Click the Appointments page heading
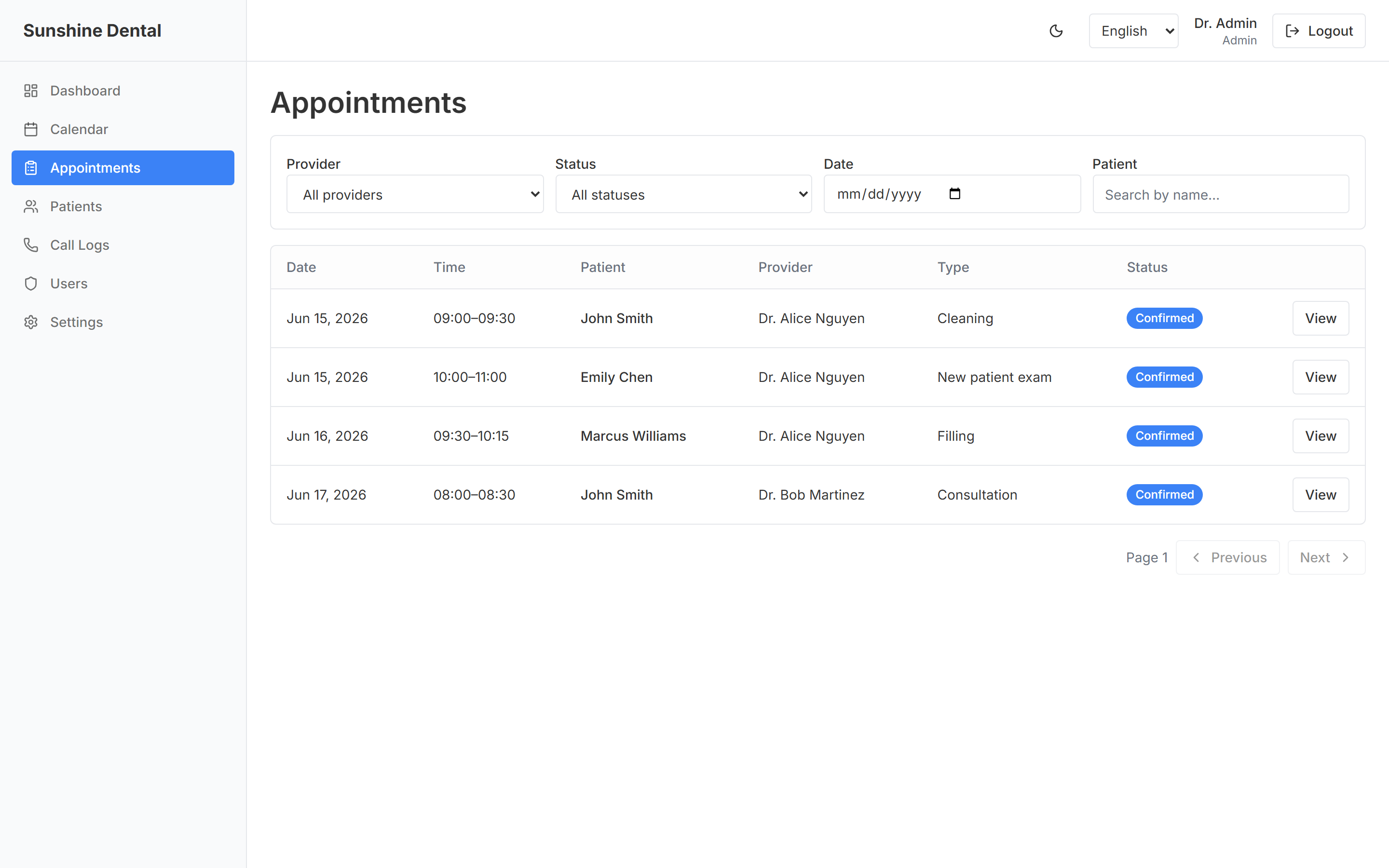1389x868 pixels. tap(368, 103)
